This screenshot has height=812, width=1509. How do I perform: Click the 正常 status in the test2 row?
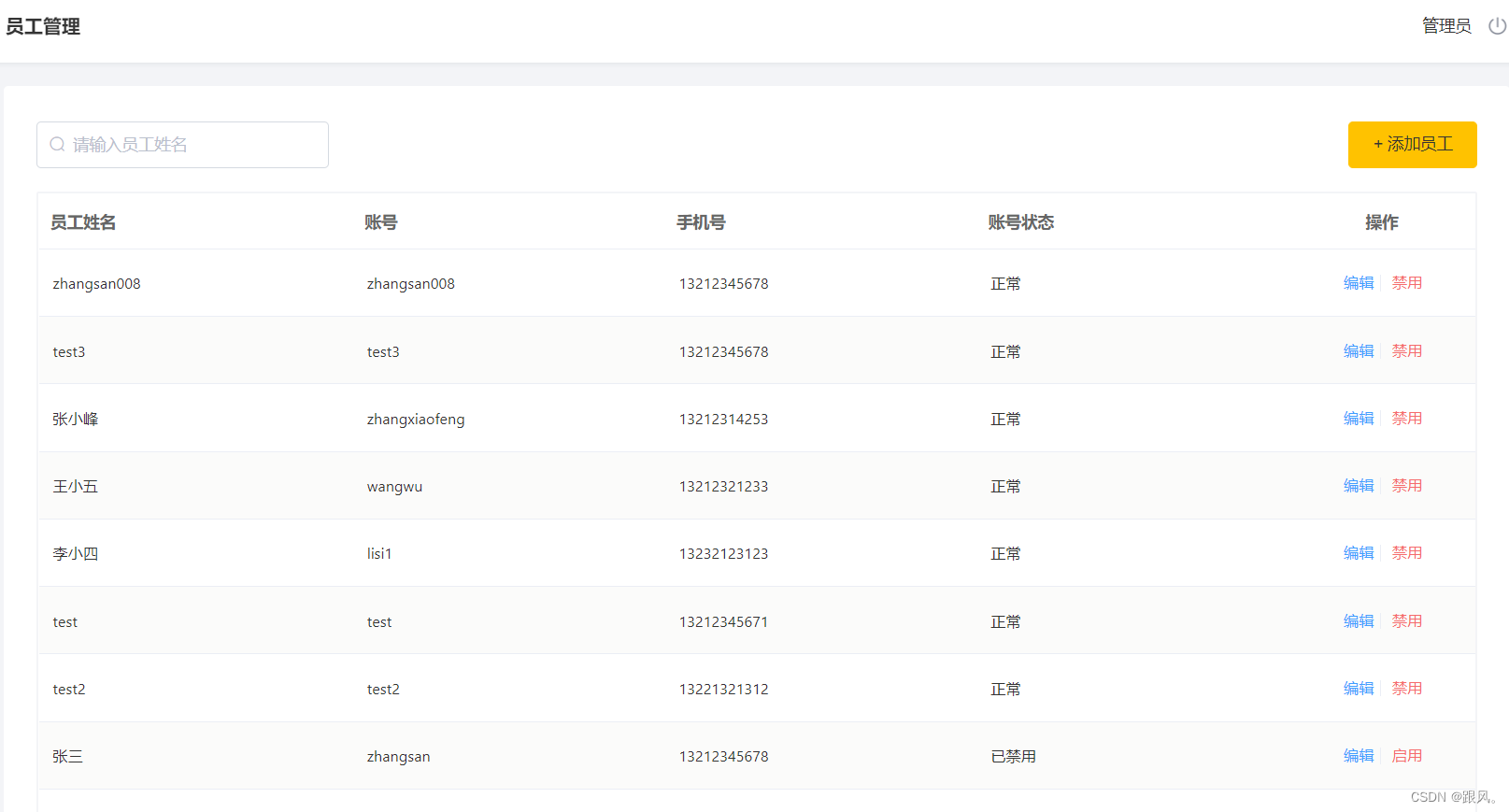[1006, 690]
